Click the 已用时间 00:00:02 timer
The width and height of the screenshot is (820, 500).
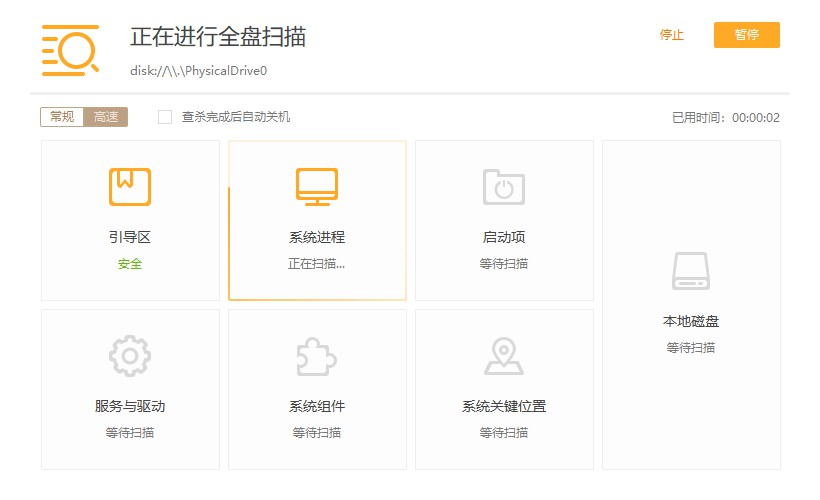tap(726, 118)
